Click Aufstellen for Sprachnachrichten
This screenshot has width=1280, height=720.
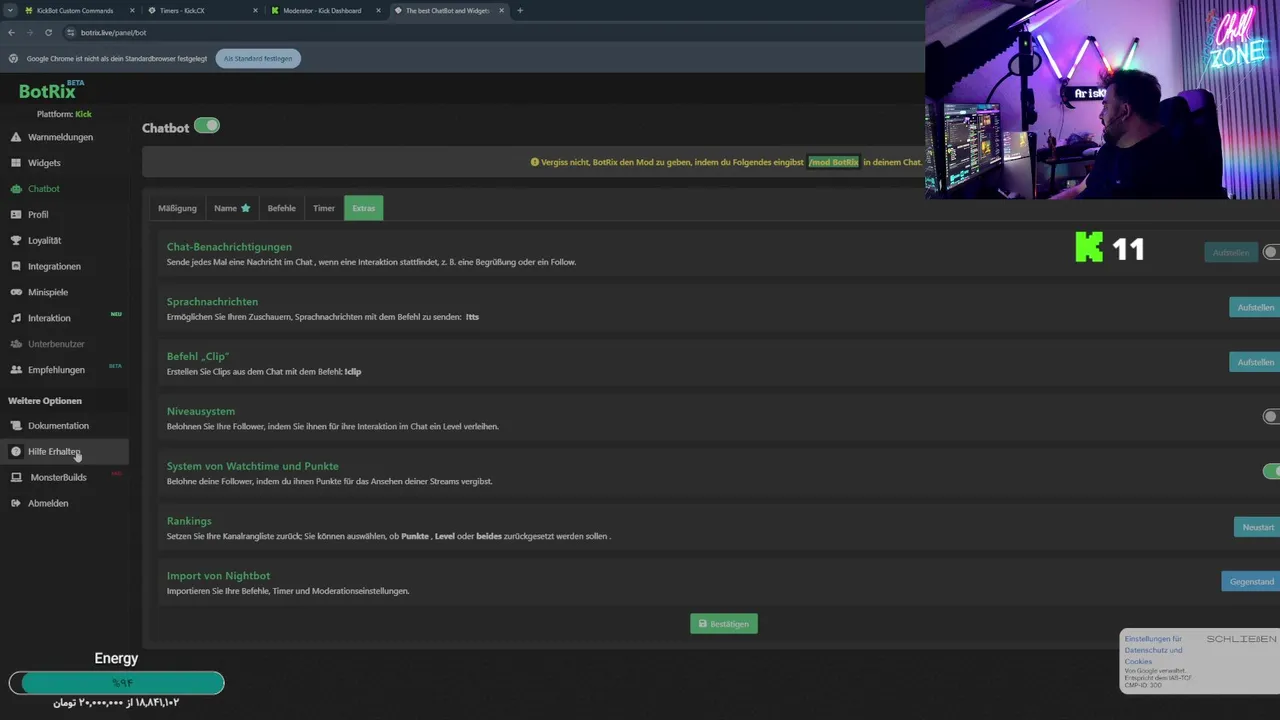[x=1255, y=307]
